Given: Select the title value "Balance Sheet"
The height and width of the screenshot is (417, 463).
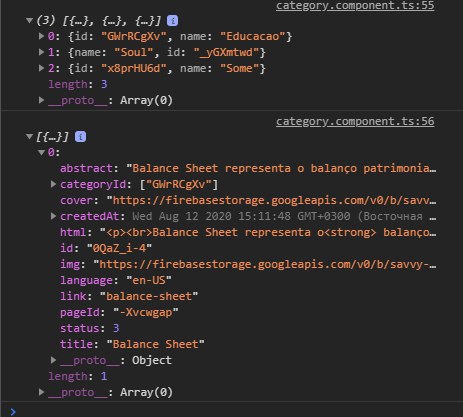Looking at the screenshot, I should point(155,344).
